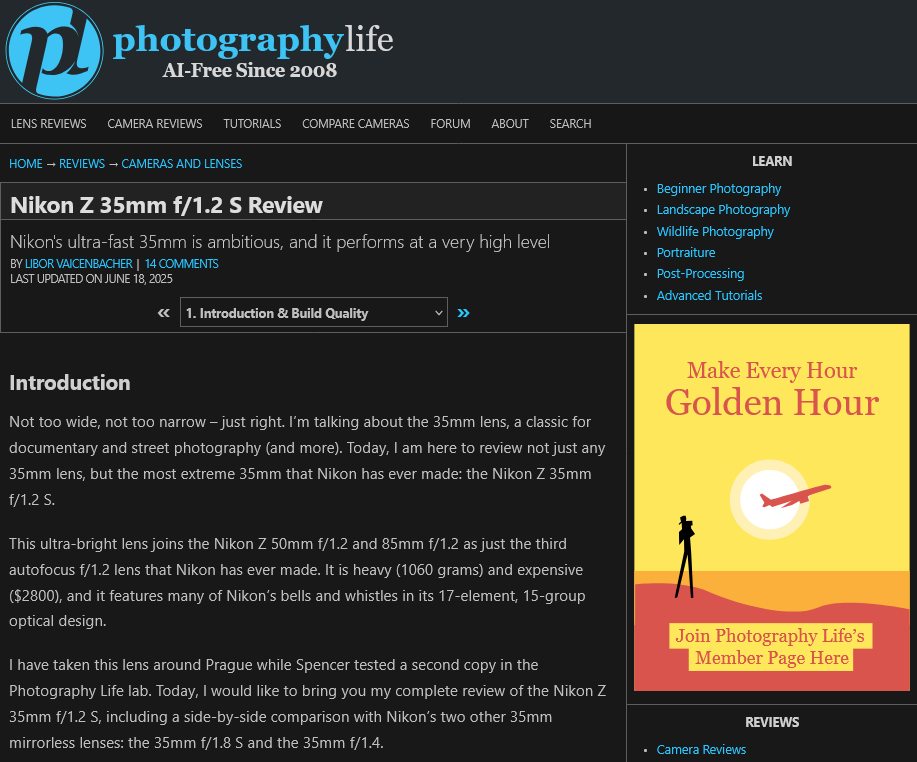Open the About menu item
Screen dimensions: 917x762
pos(510,124)
